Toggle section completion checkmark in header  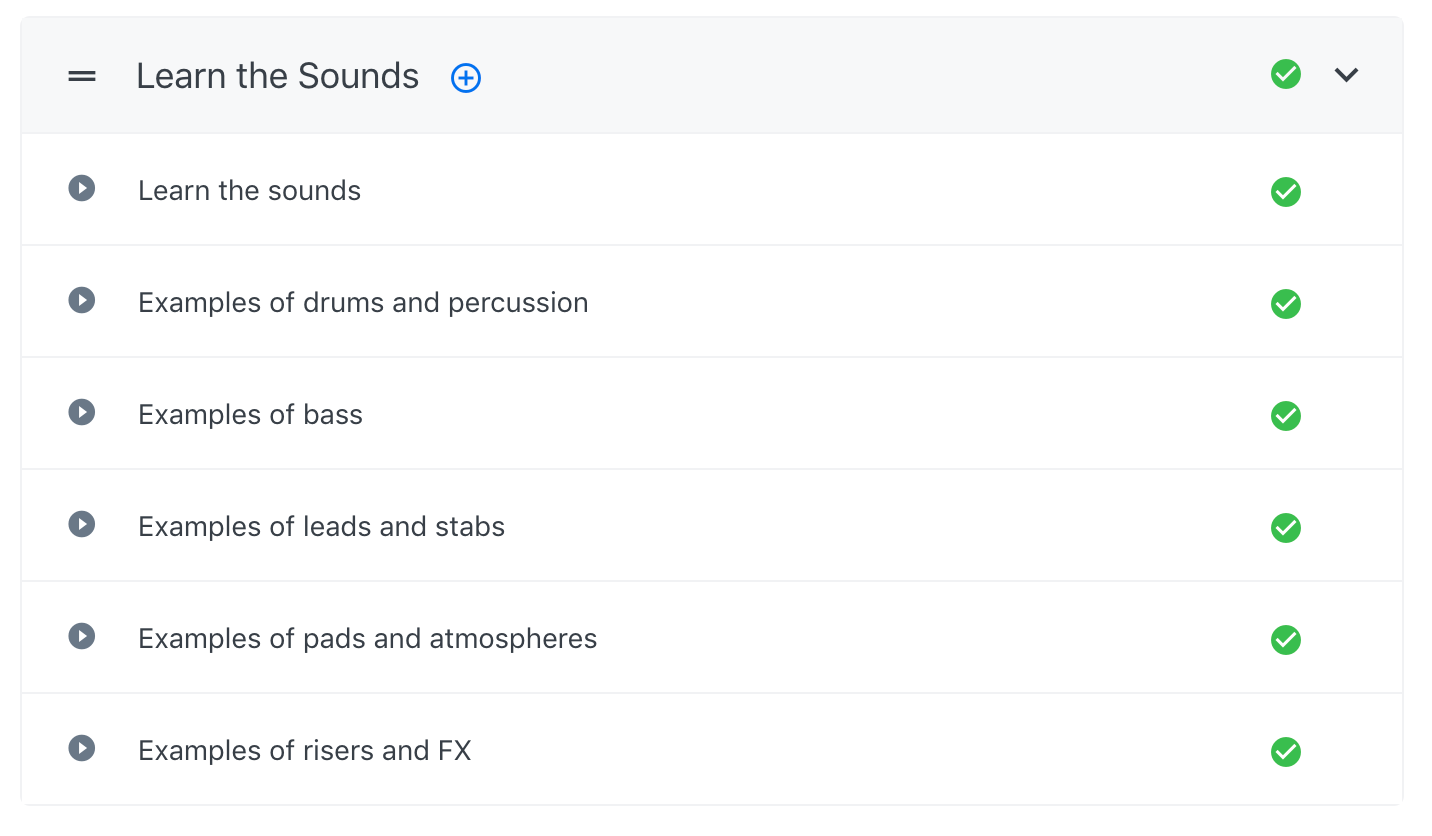[x=1286, y=75]
